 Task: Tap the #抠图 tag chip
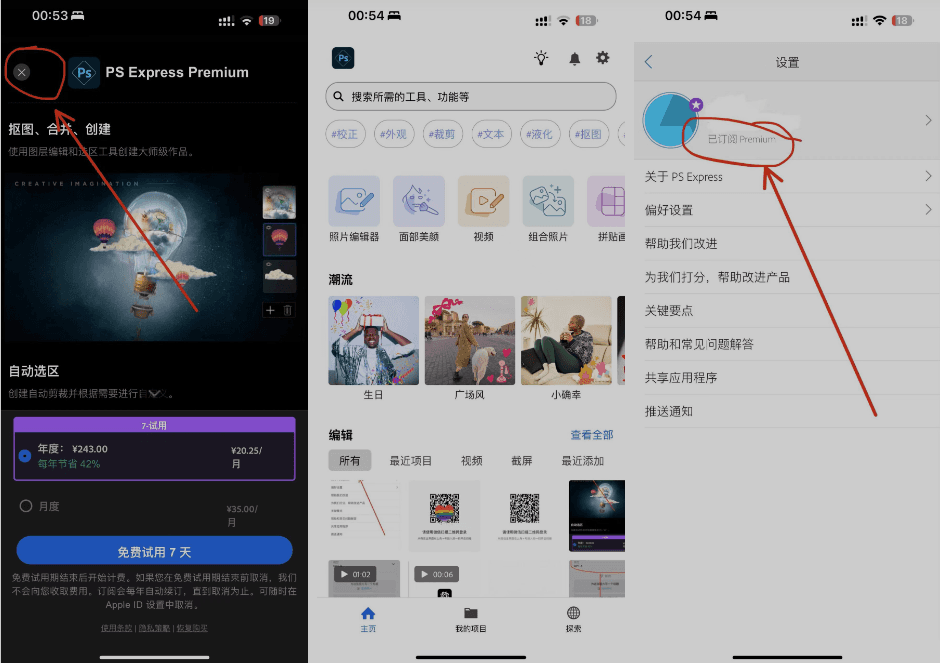click(589, 134)
